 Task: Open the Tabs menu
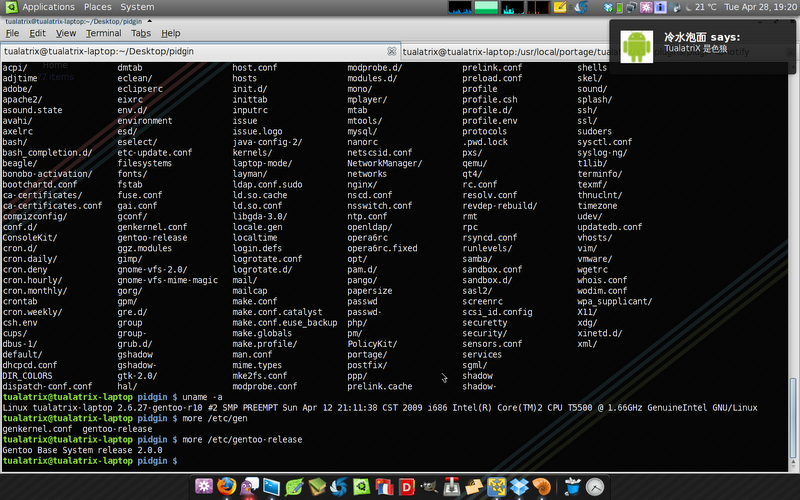(141, 33)
